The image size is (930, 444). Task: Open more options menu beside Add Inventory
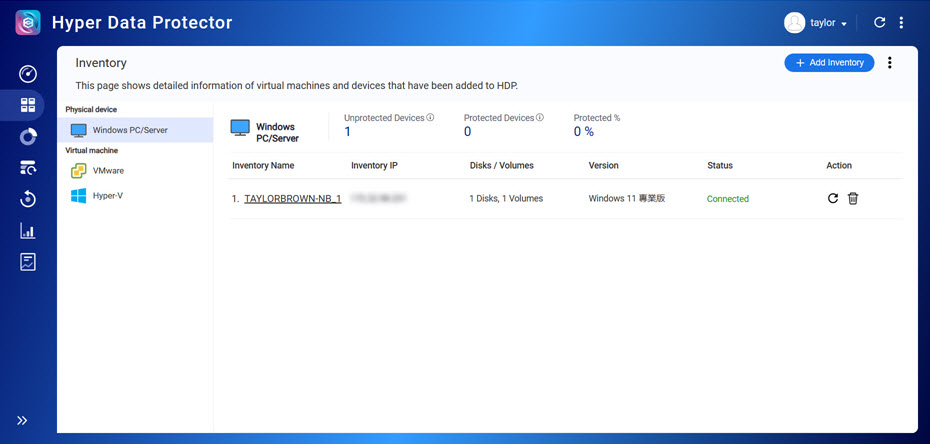pos(890,63)
